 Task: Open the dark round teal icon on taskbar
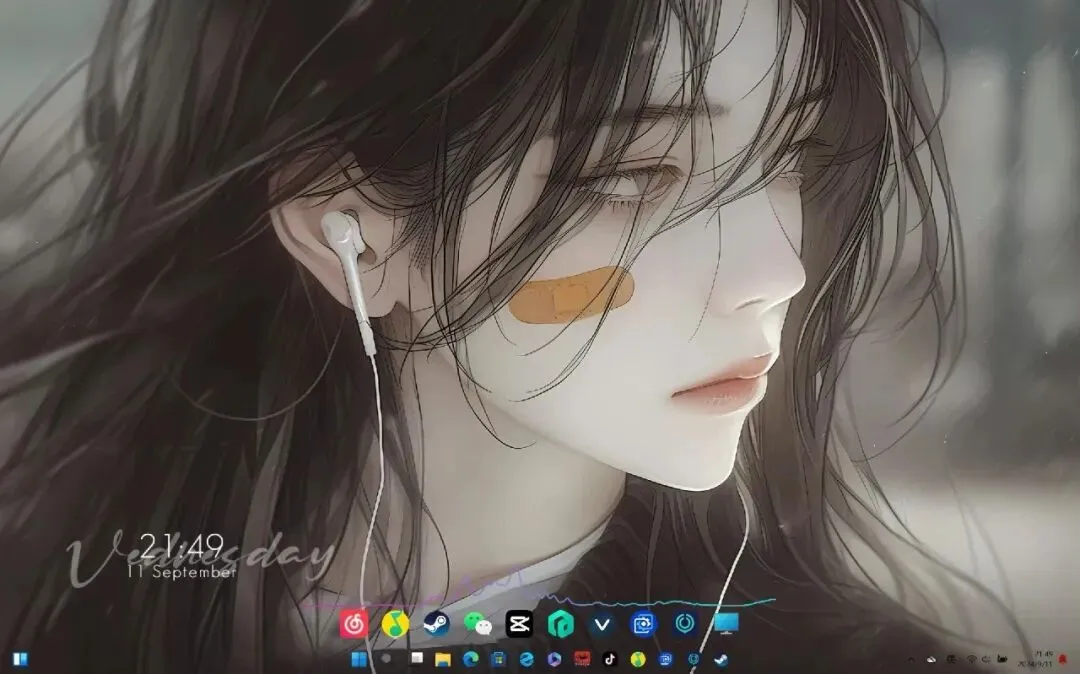pyautogui.click(x=694, y=660)
